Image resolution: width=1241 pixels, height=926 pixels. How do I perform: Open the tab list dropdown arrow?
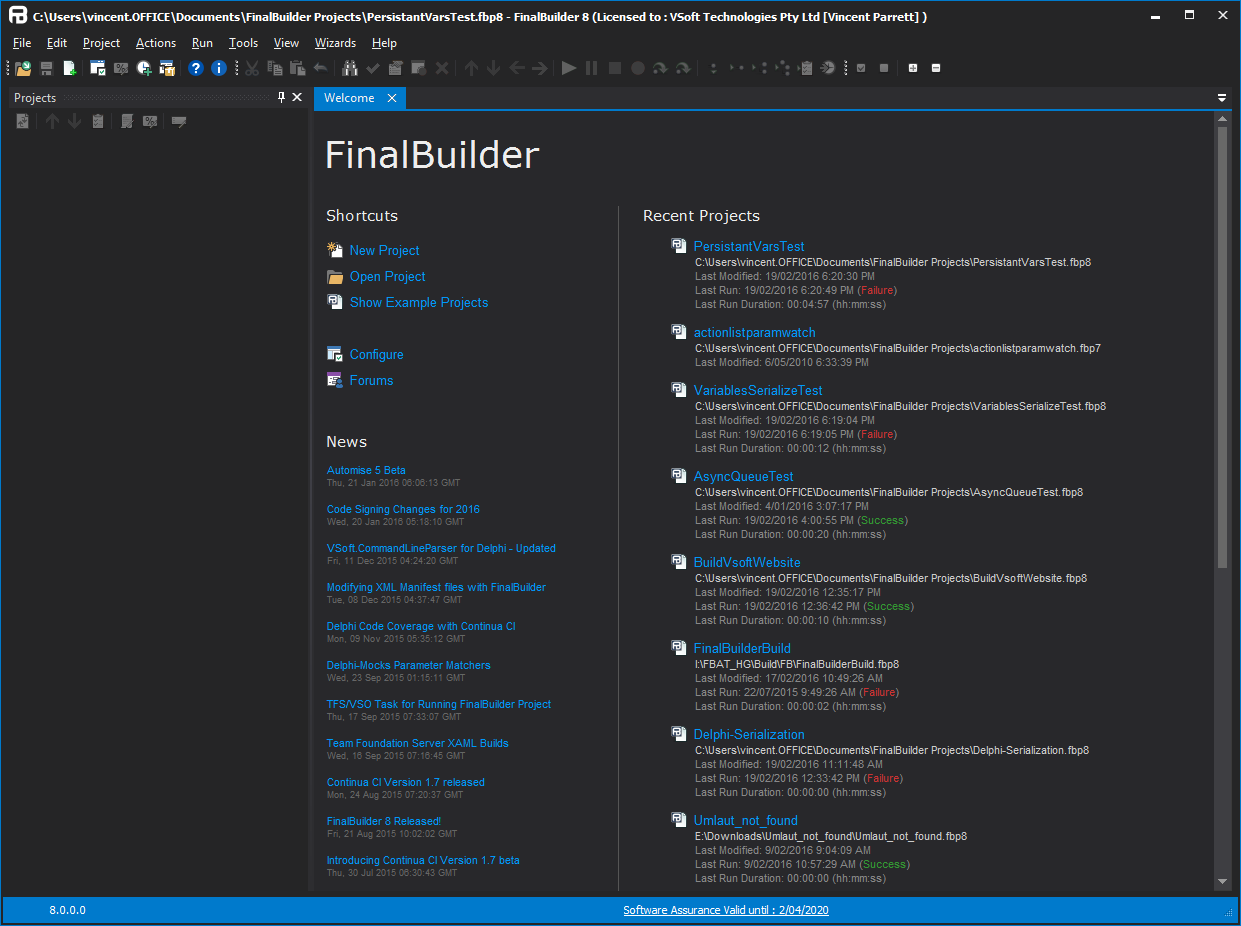click(1222, 98)
